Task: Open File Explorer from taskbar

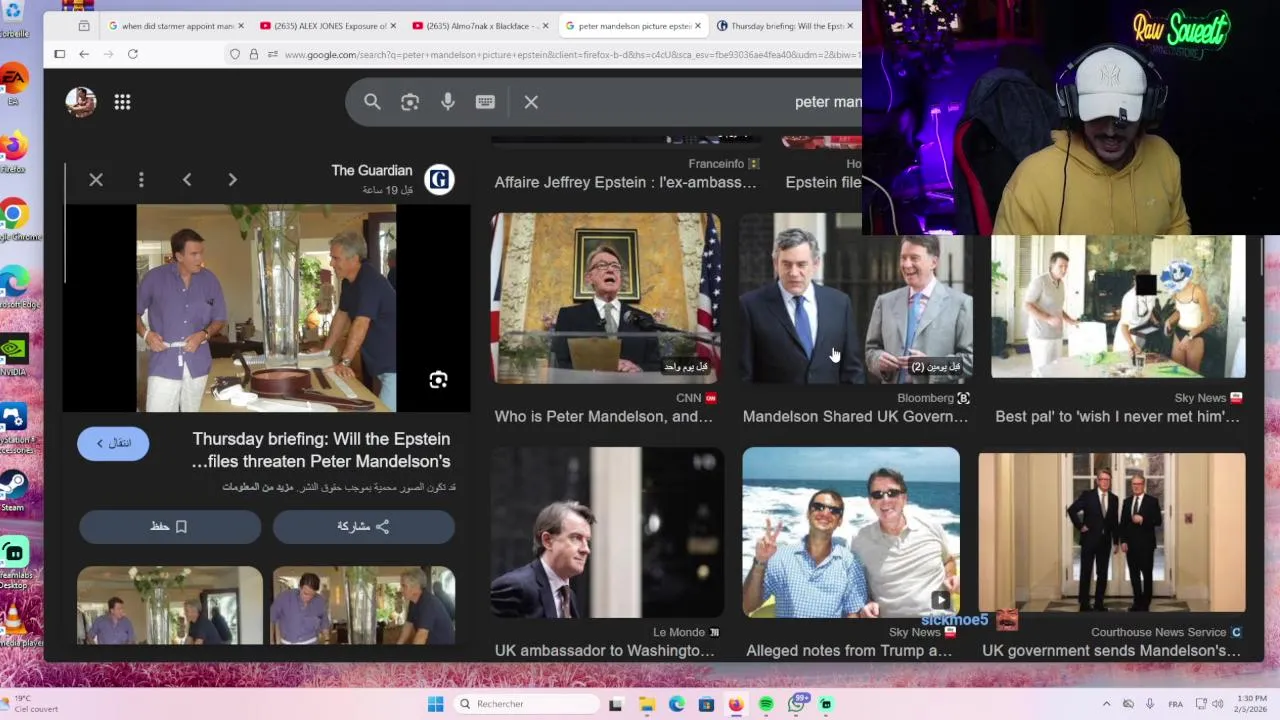Action: point(646,704)
